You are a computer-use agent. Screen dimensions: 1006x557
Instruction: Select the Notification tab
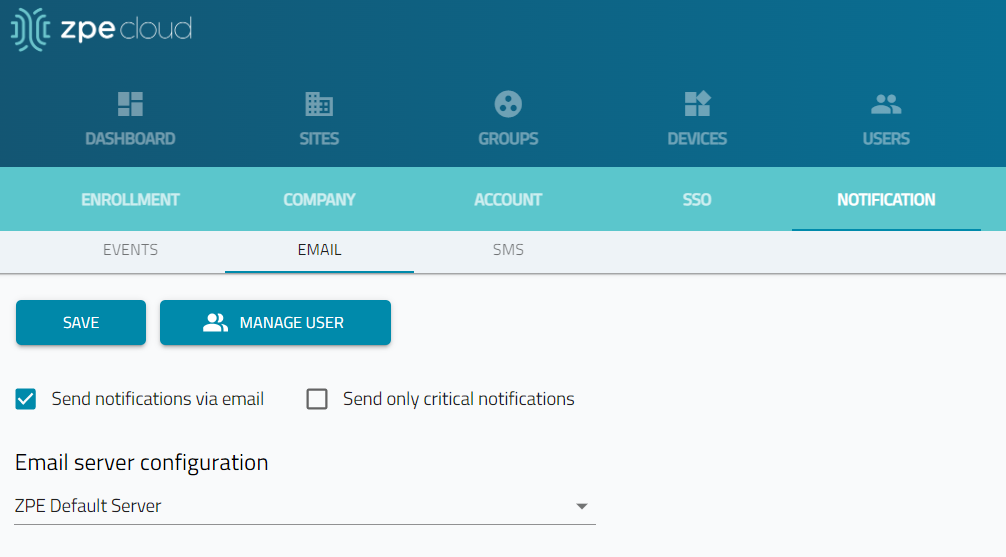(886, 200)
